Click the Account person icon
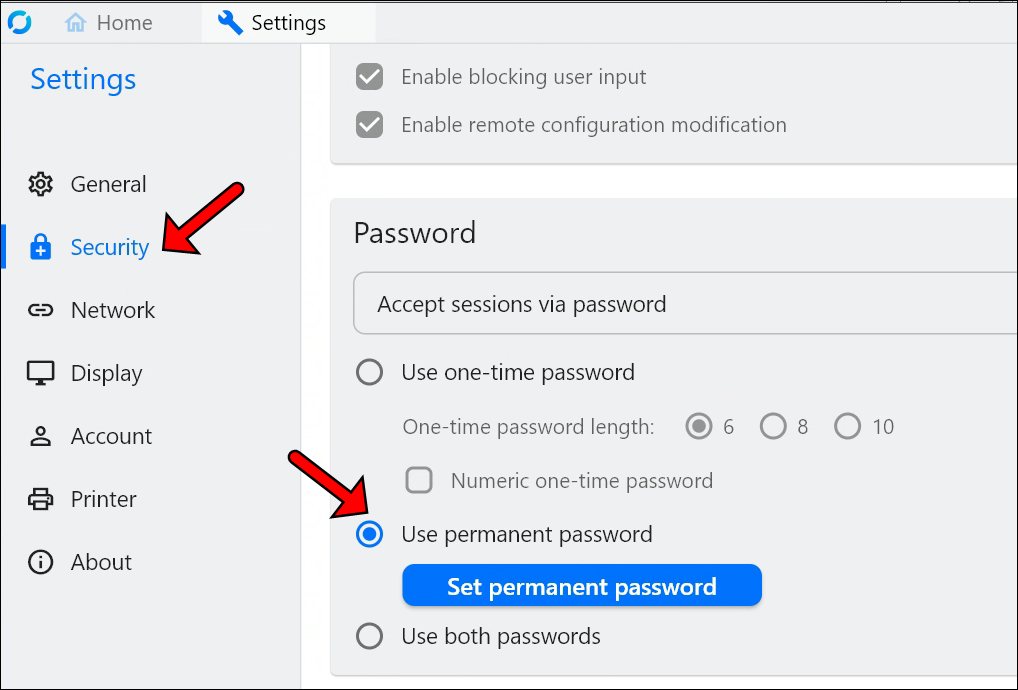The image size is (1018, 690). pos(41,436)
